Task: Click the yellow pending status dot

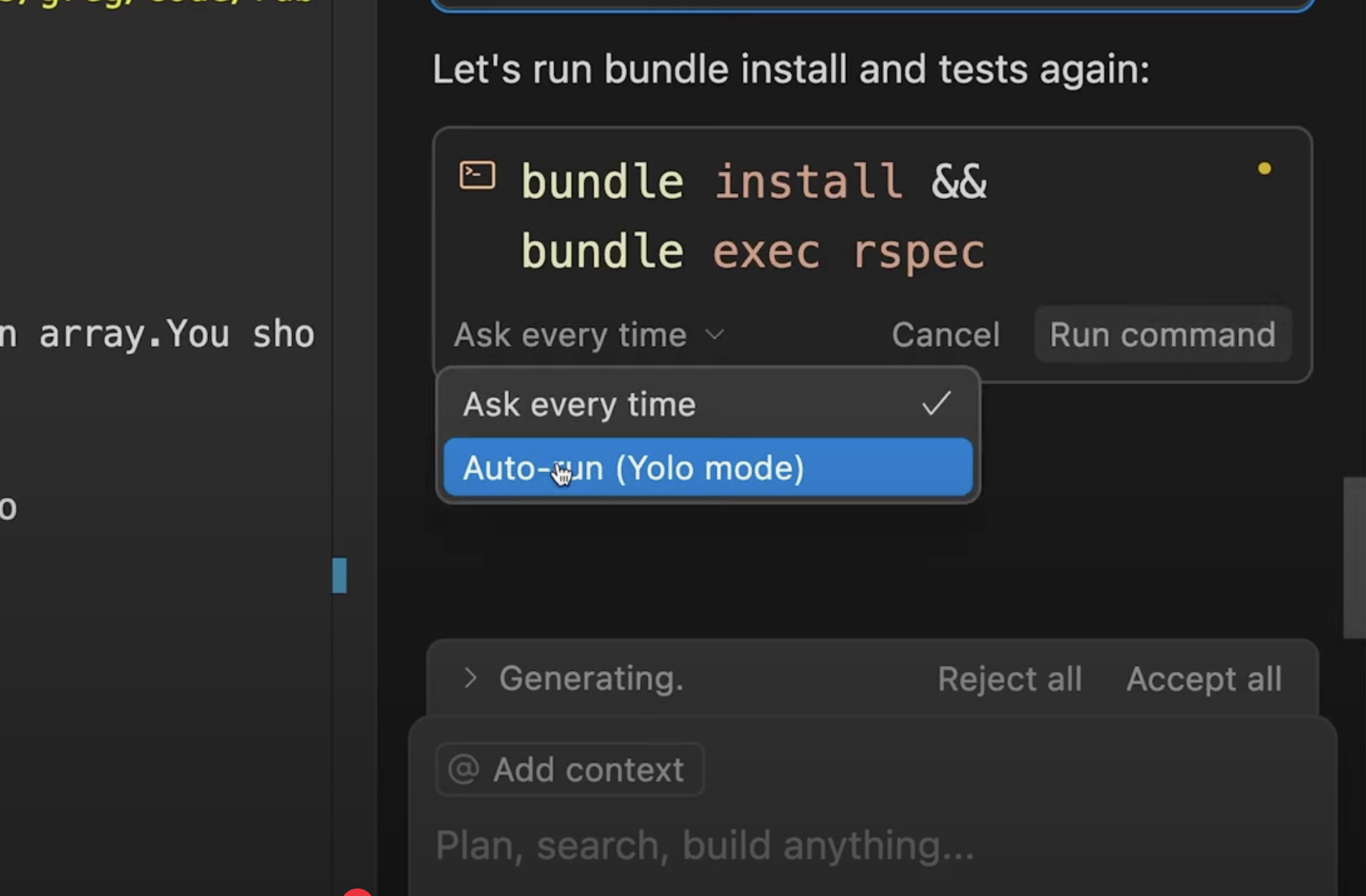Action: point(1264,169)
